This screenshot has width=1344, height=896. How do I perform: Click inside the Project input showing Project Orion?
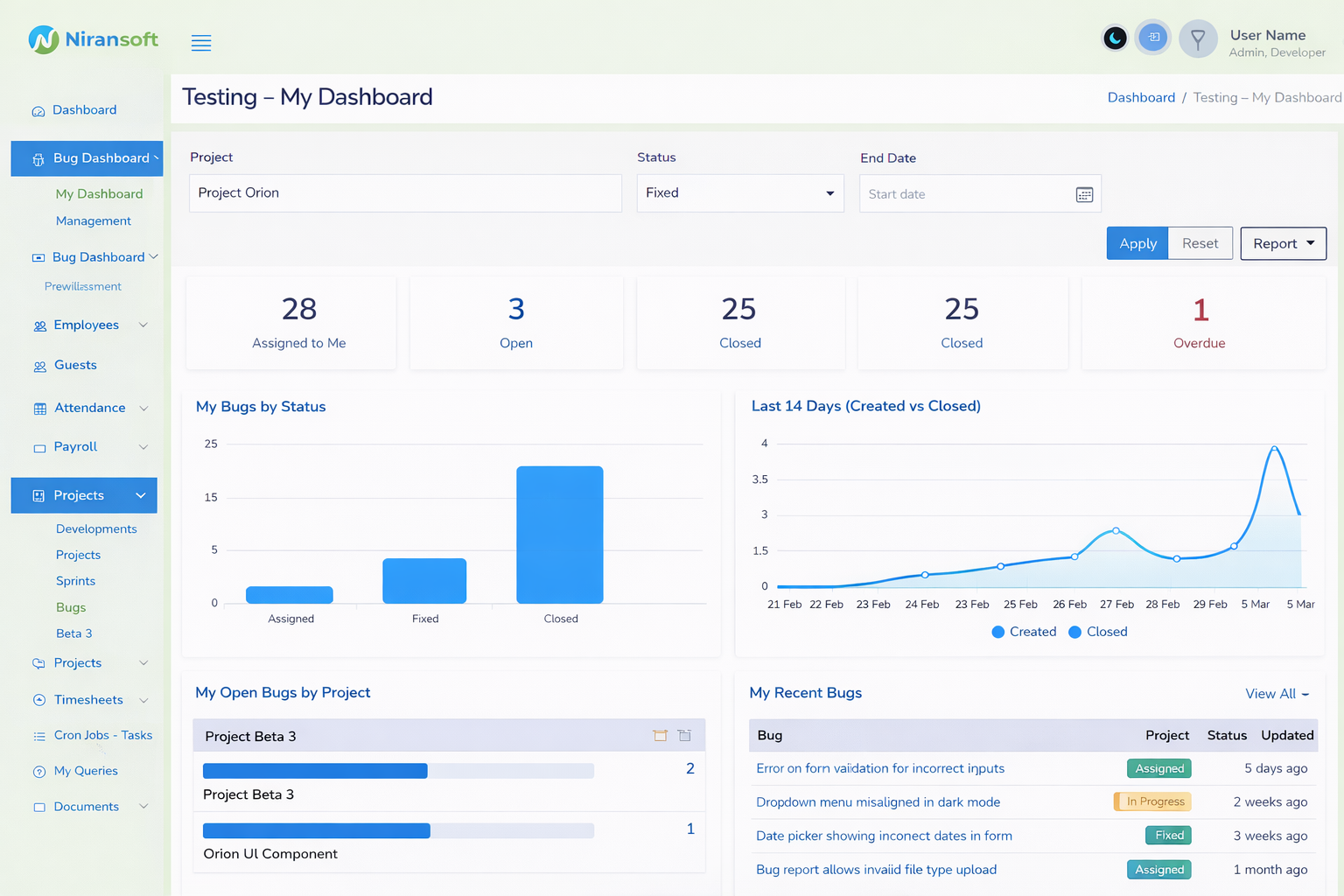[x=405, y=192]
